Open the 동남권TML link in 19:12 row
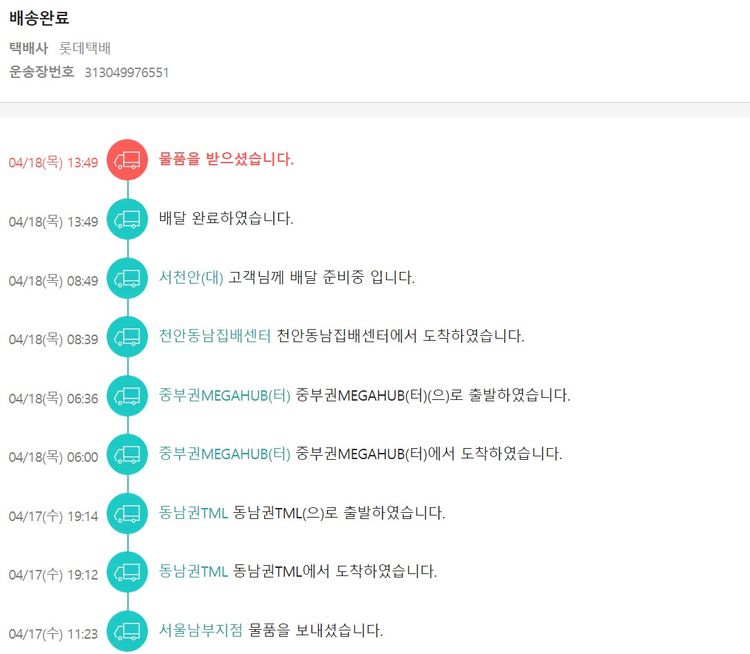 tap(194, 572)
